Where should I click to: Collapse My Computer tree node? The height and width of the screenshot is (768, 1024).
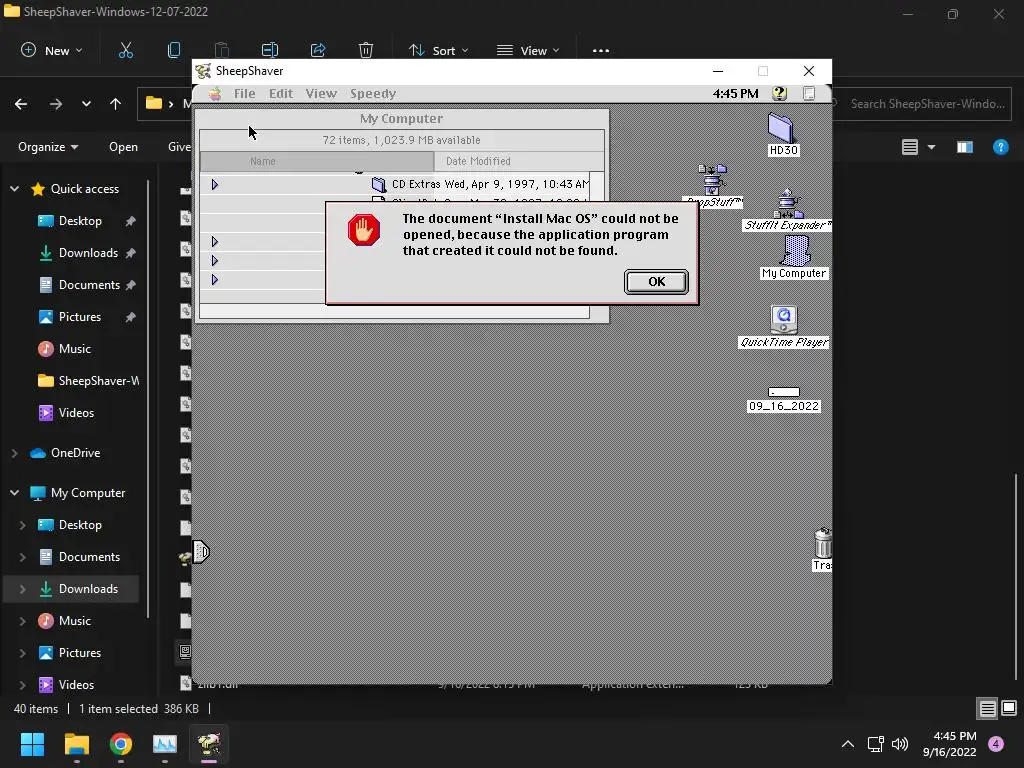pyautogui.click(x=14, y=492)
